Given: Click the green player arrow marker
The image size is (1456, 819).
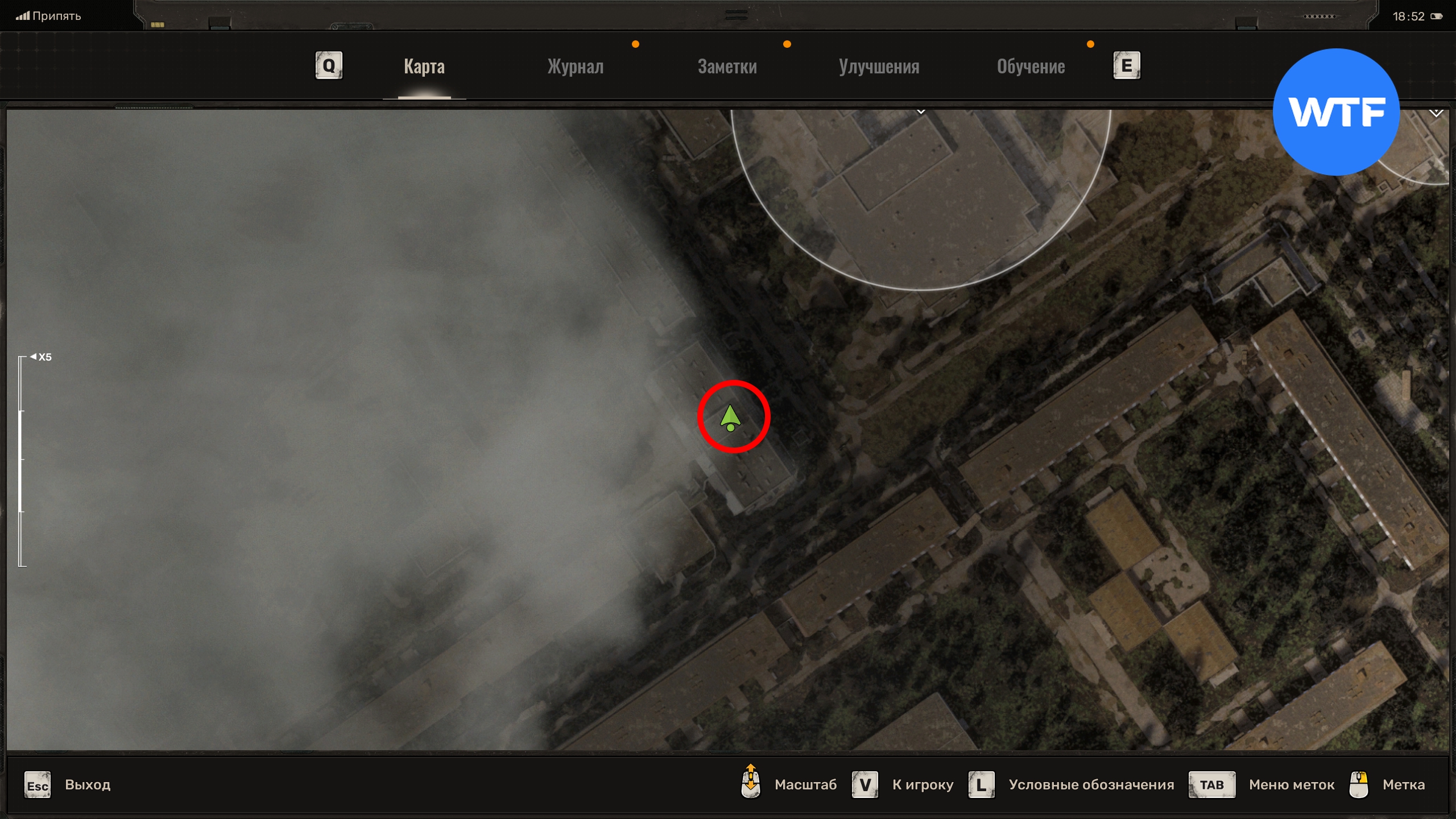Looking at the screenshot, I should 730,418.
